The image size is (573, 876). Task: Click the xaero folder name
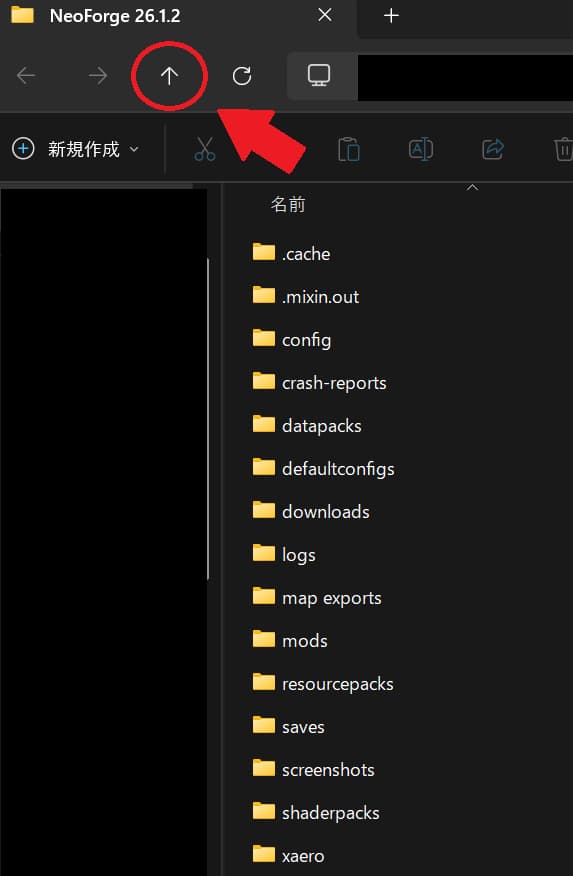(303, 856)
